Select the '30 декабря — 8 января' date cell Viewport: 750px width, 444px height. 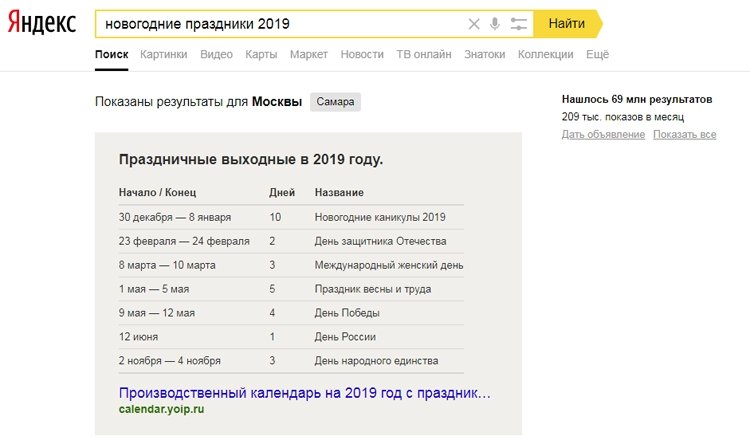click(x=175, y=217)
